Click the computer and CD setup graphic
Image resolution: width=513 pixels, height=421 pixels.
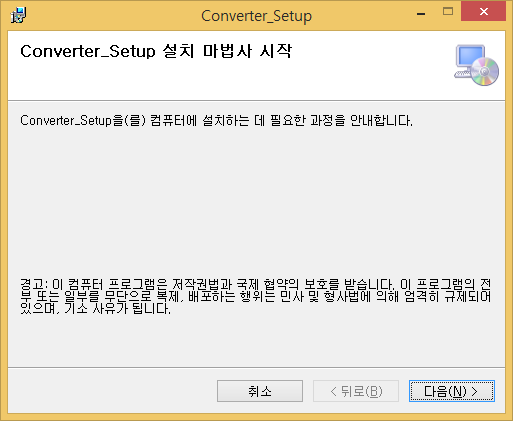(x=476, y=65)
